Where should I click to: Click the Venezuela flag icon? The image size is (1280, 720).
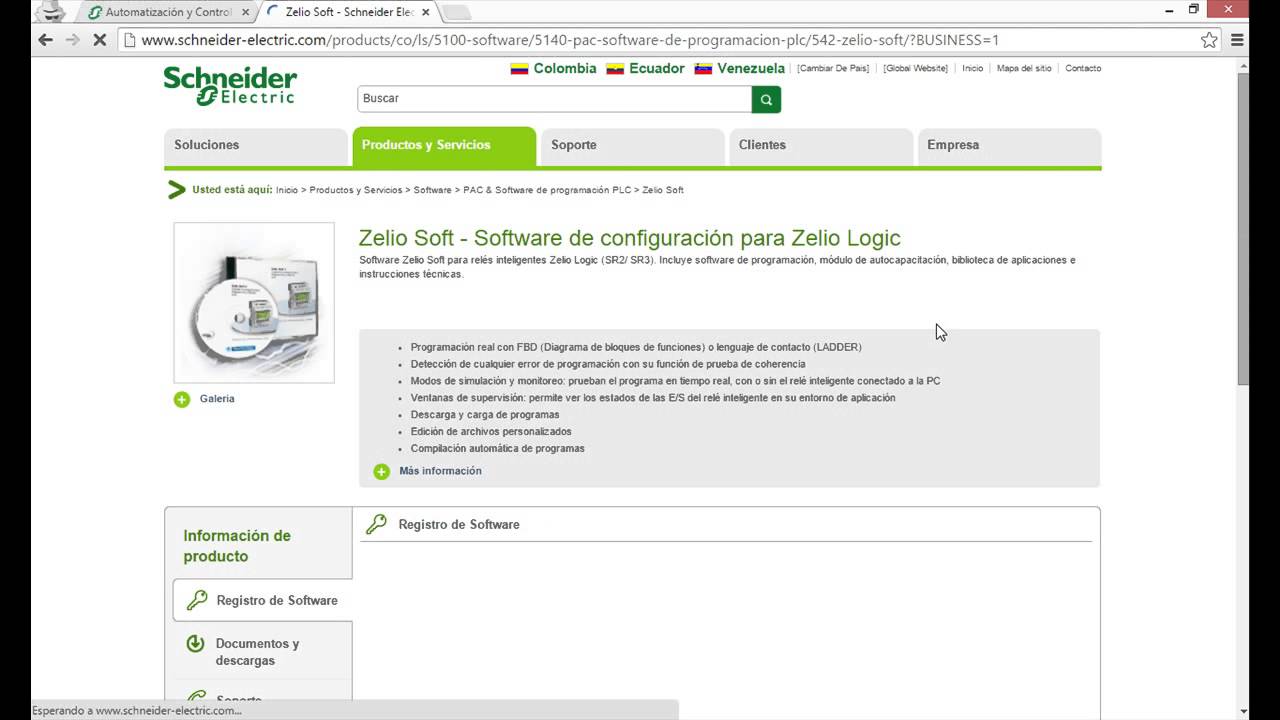[703, 69]
